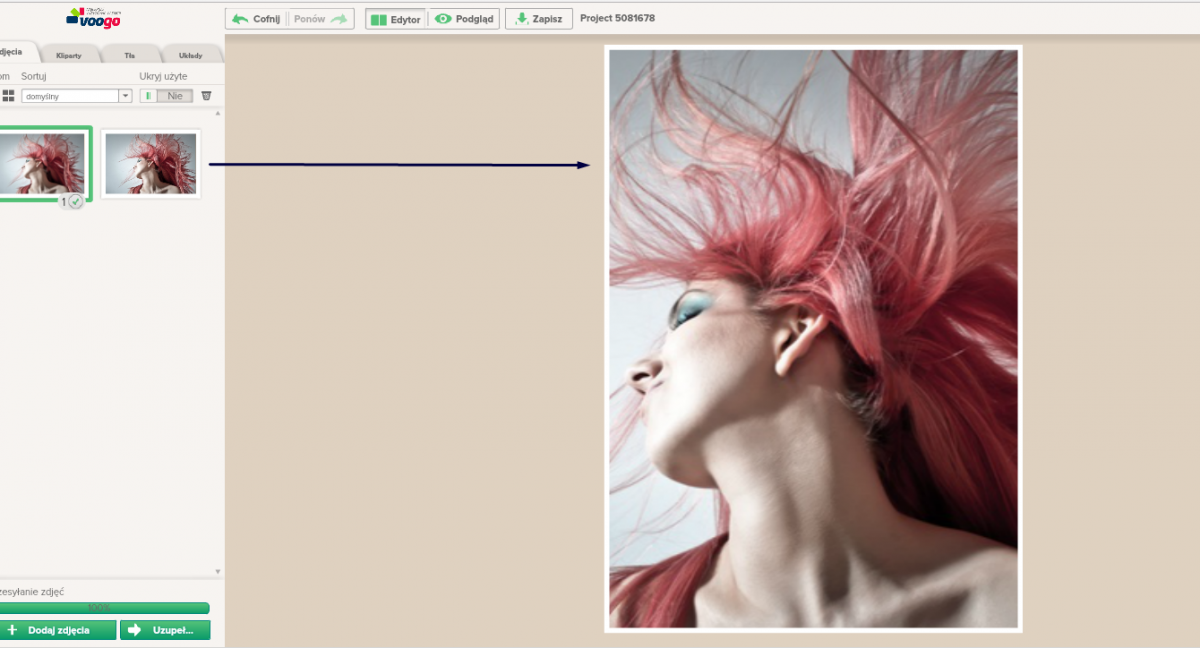Open the Podgląd preview
This screenshot has width=1200, height=648.
point(464,19)
